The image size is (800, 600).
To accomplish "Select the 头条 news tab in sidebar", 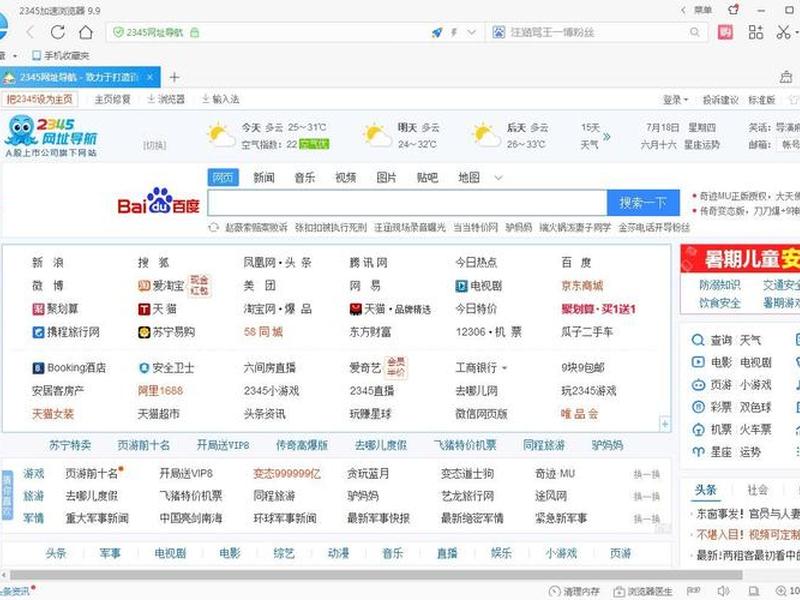I will coord(706,490).
